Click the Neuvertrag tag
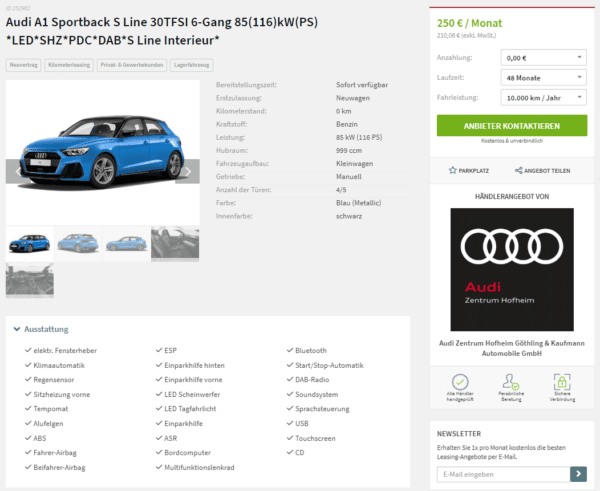Image resolution: width=600 pixels, height=491 pixels. coord(23,65)
